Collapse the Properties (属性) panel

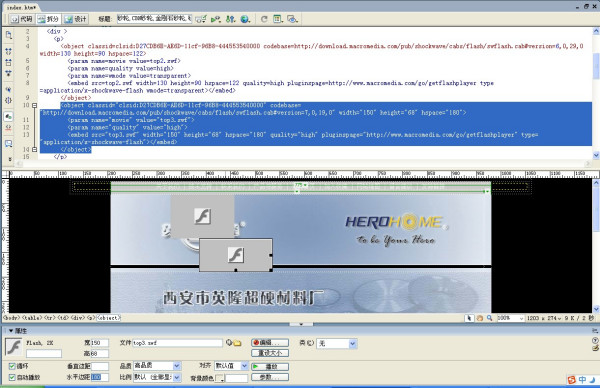tap(11, 331)
